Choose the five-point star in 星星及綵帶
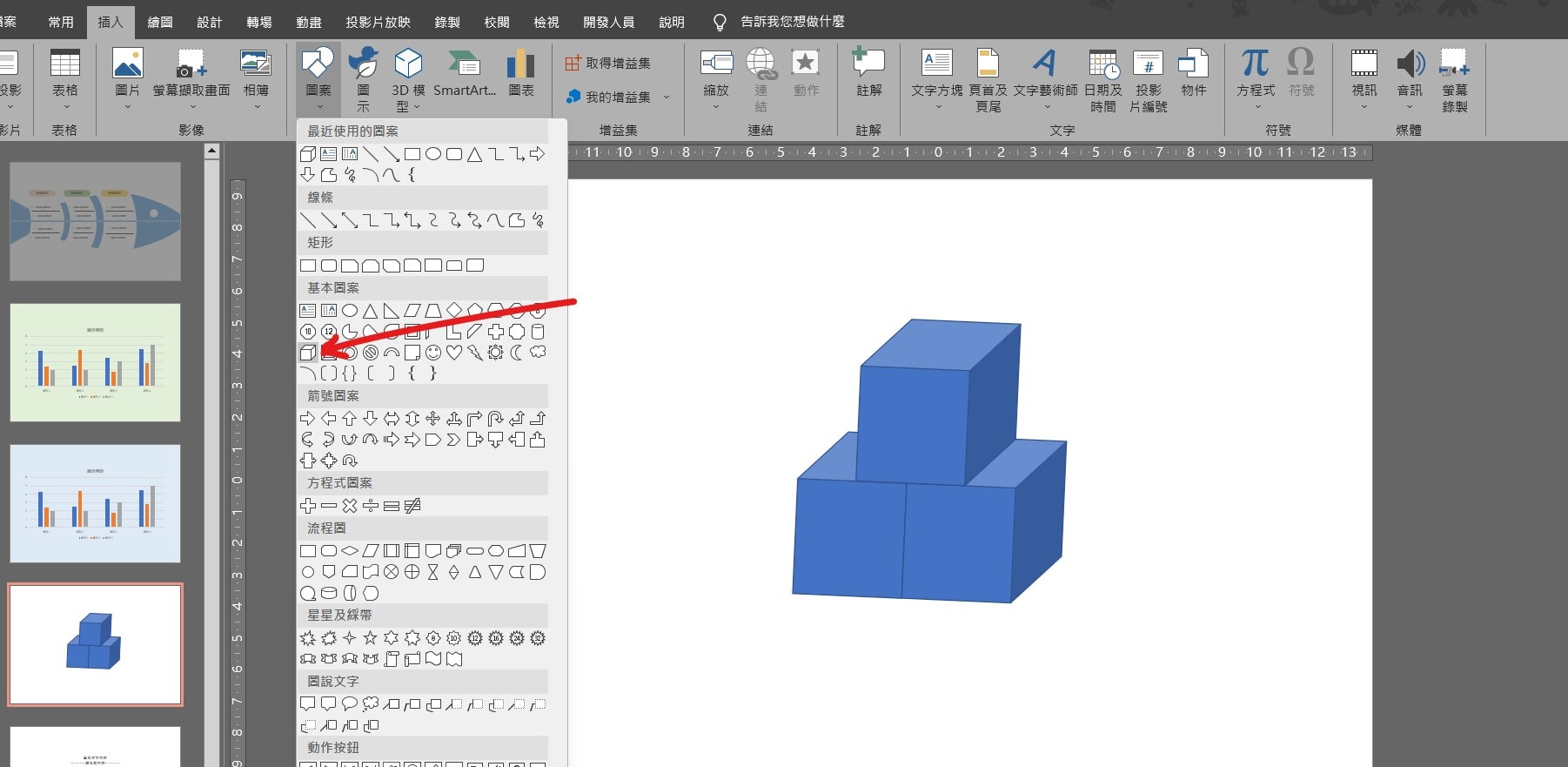Viewport: 1568px width, 767px height. pos(371,638)
